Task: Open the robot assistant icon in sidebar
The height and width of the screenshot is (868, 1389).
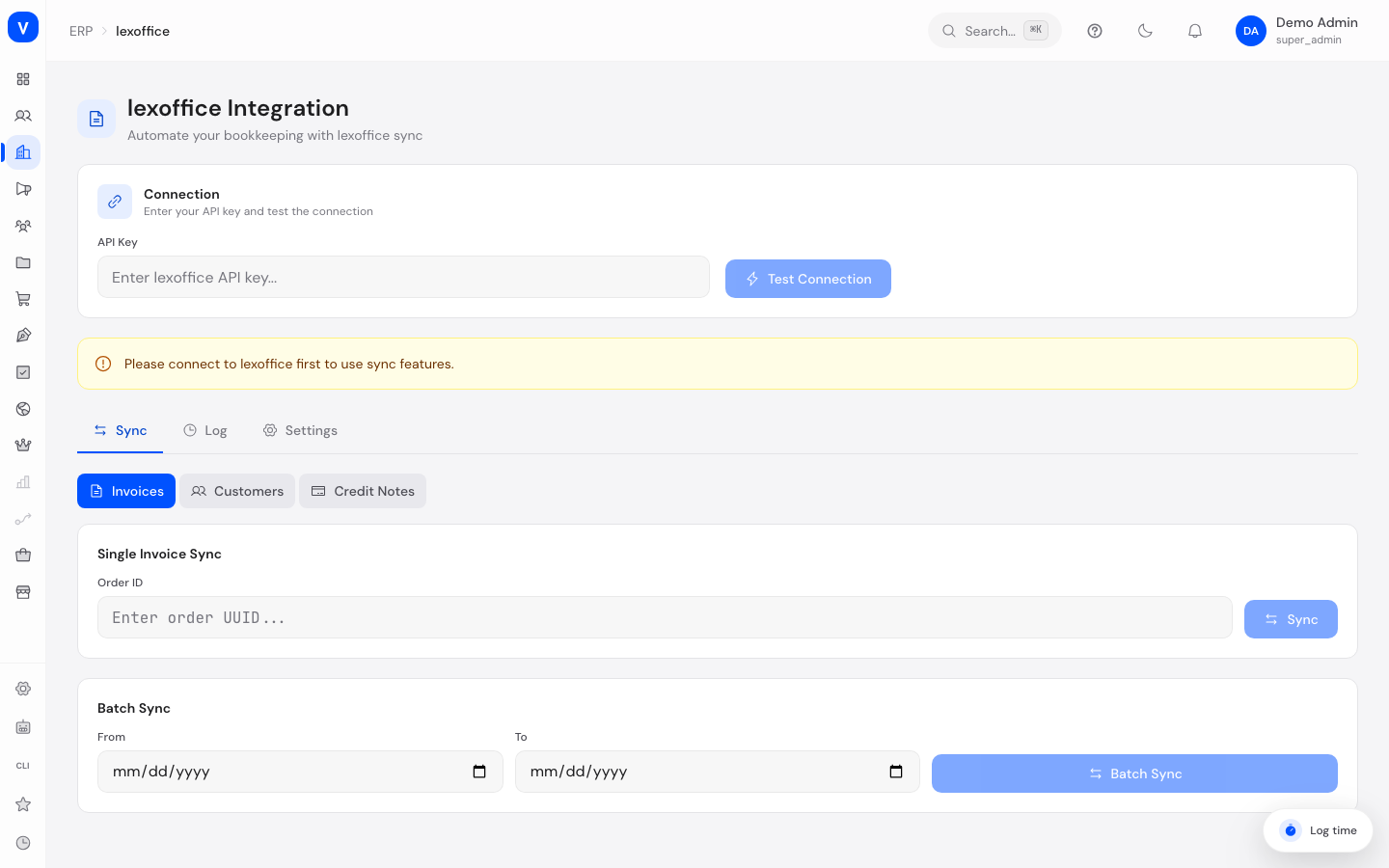Action: (x=23, y=727)
